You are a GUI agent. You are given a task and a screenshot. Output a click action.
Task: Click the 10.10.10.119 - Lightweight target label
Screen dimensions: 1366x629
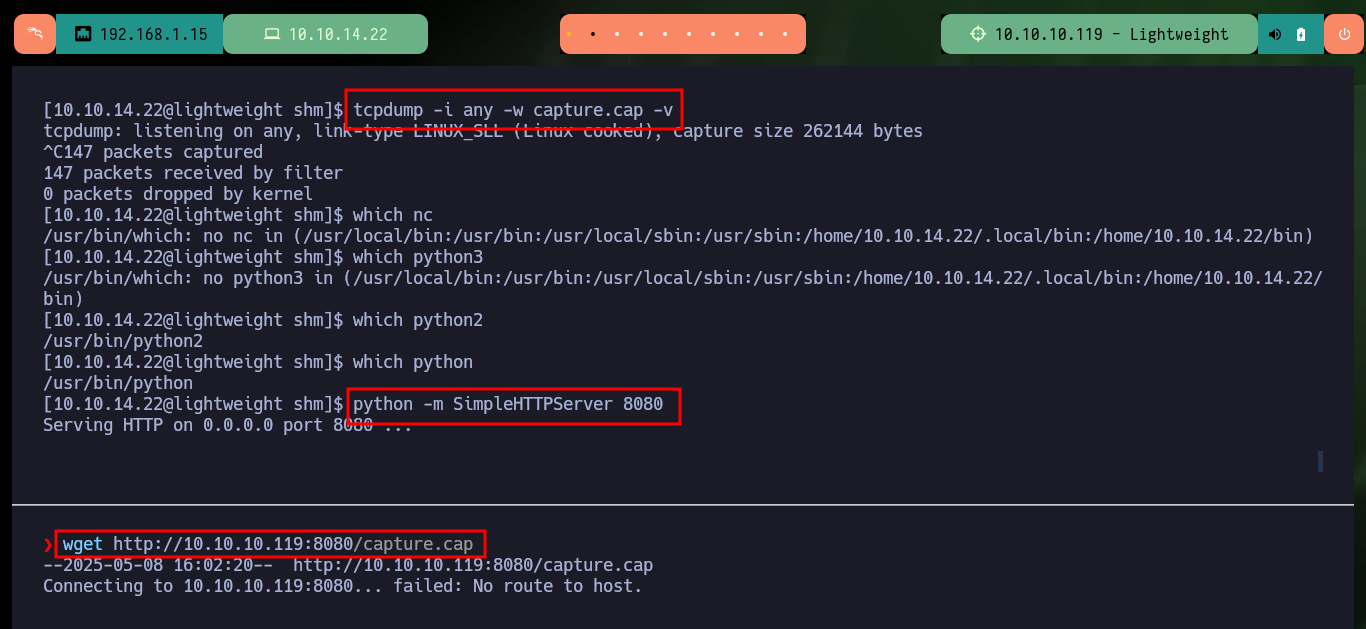1112,34
